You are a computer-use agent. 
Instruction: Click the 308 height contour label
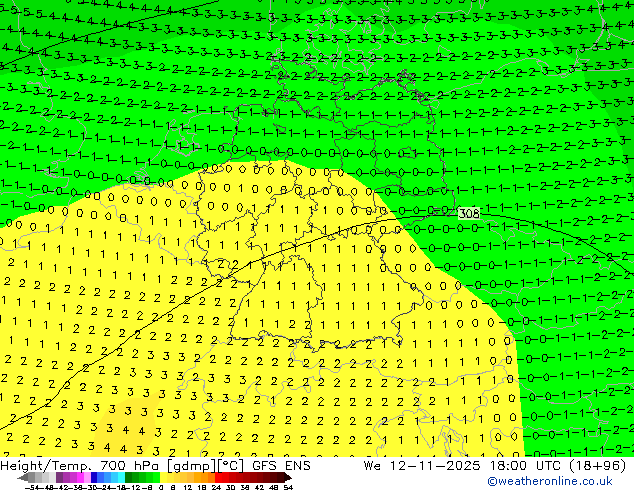coord(469,213)
